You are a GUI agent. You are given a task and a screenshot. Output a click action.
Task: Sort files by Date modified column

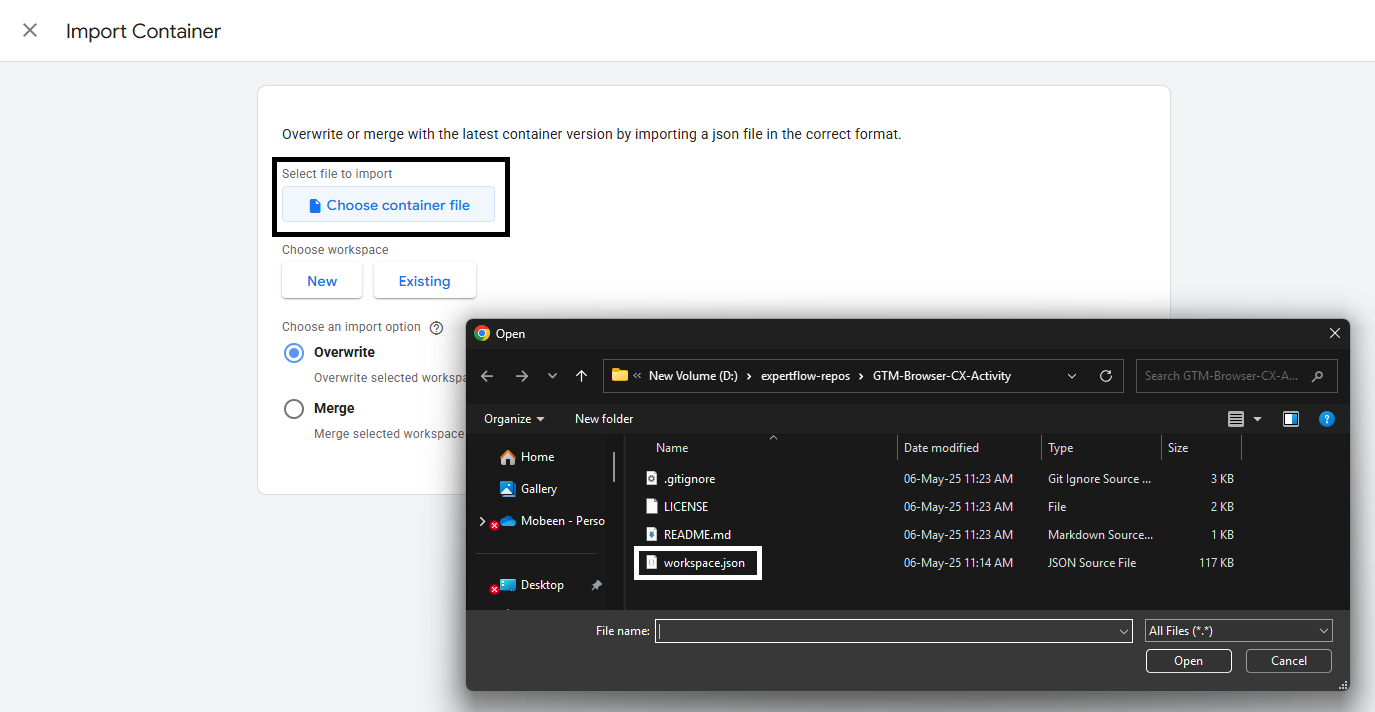[x=941, y=448]
